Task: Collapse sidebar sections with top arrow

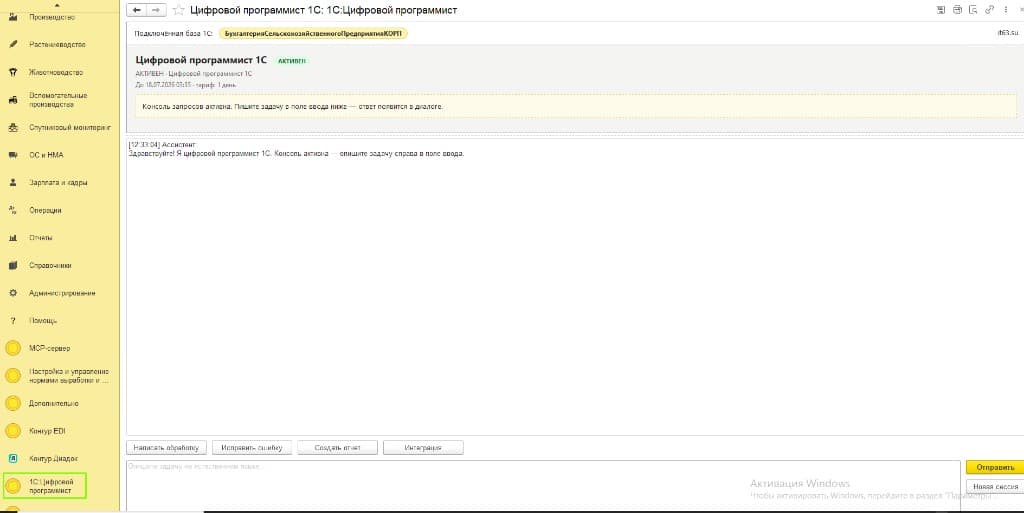Action: click(x=57, y=5)
